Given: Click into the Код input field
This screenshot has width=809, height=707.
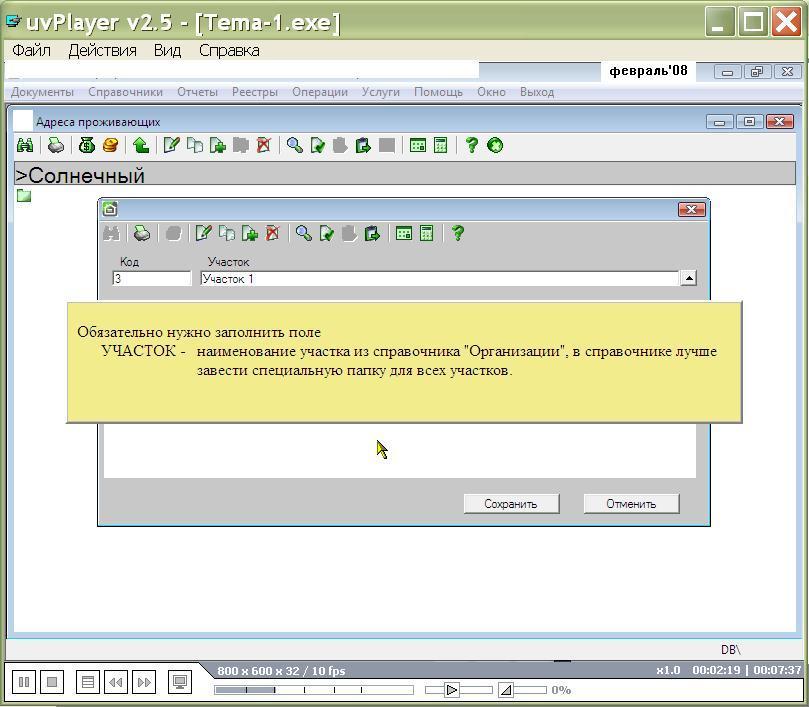Looking at the screenshot, I should (152, 279).
